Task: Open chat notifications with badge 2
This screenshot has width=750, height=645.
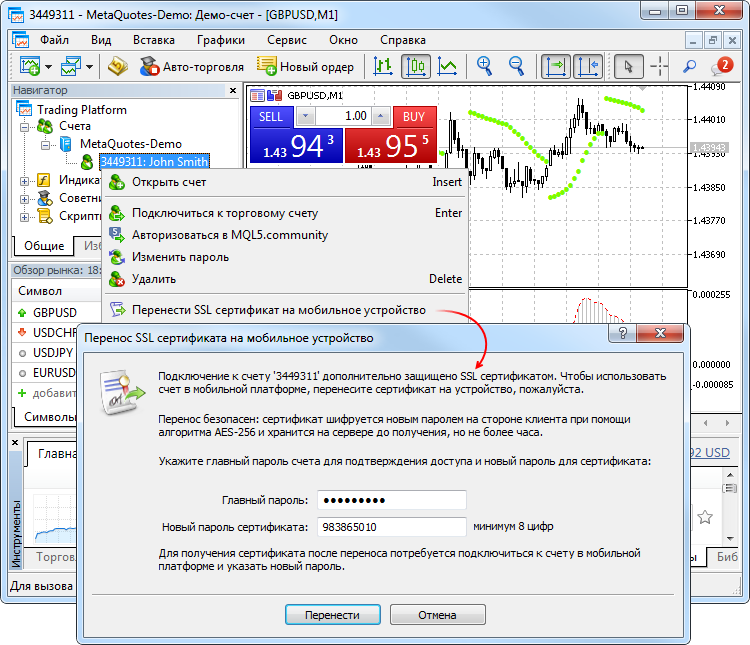Action: pos(721,66)
